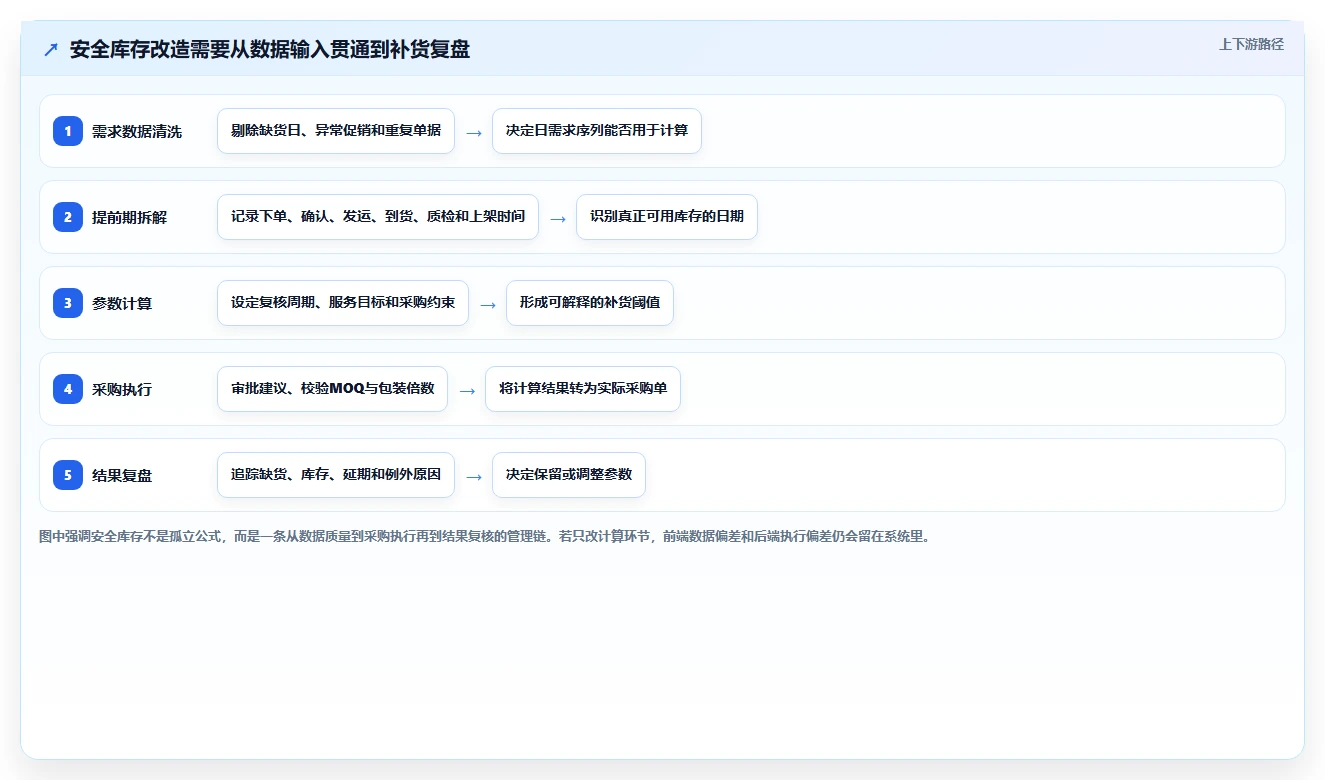Select the 采购执行 step label
The width and height of the screenshot is (1325, 780).
tap(122, 389)
